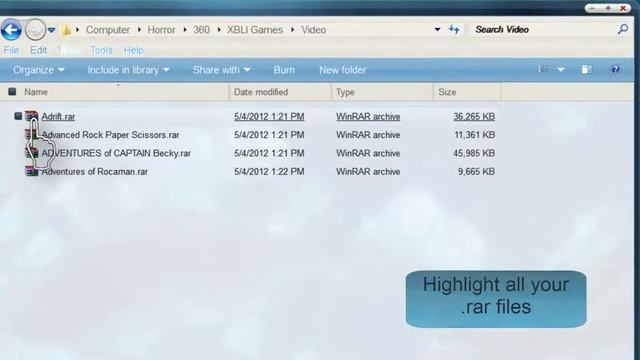Tick the checkbox beside Adrift.rar

[18, 116]
